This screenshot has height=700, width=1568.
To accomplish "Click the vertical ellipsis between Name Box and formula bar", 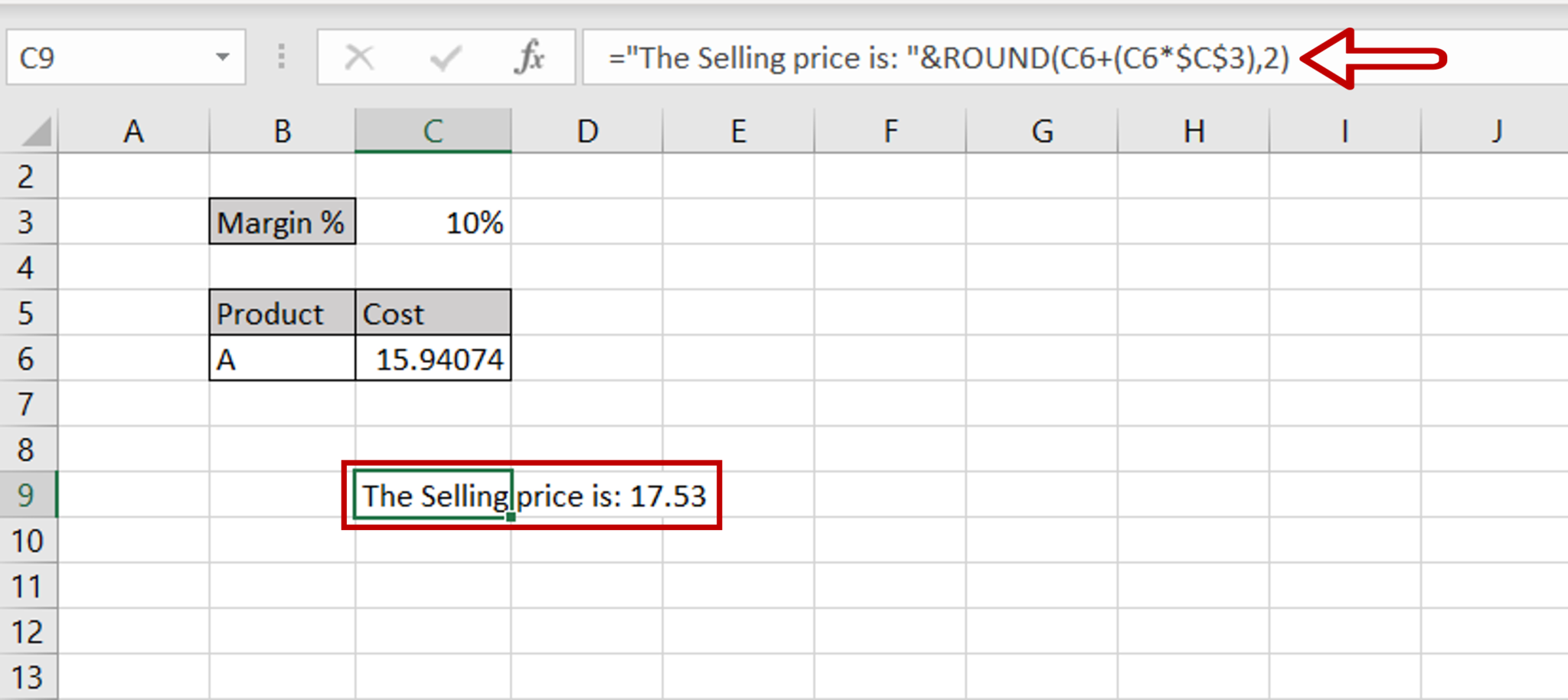I will (x=281, y=56).
